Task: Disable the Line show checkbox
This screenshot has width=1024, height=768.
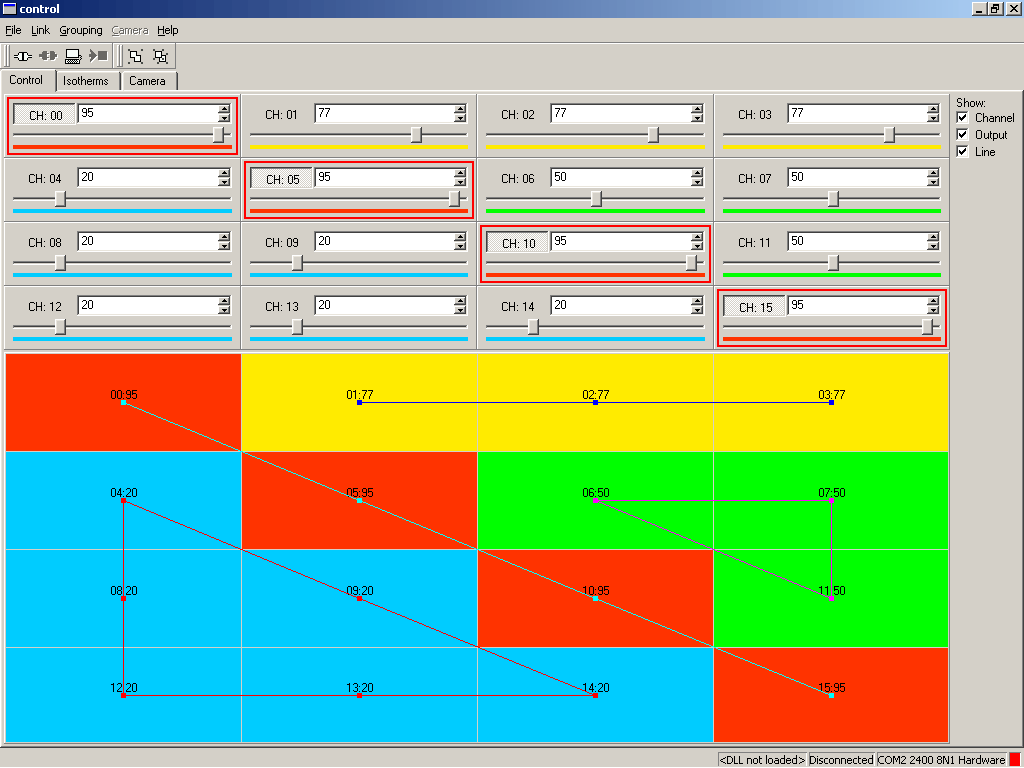Action: point(963,152)
